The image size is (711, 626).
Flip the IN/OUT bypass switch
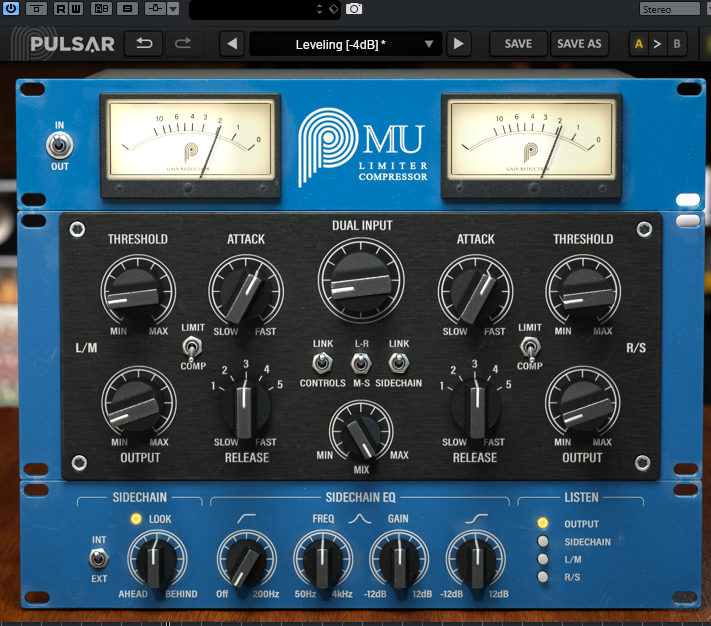coord(59,146)
